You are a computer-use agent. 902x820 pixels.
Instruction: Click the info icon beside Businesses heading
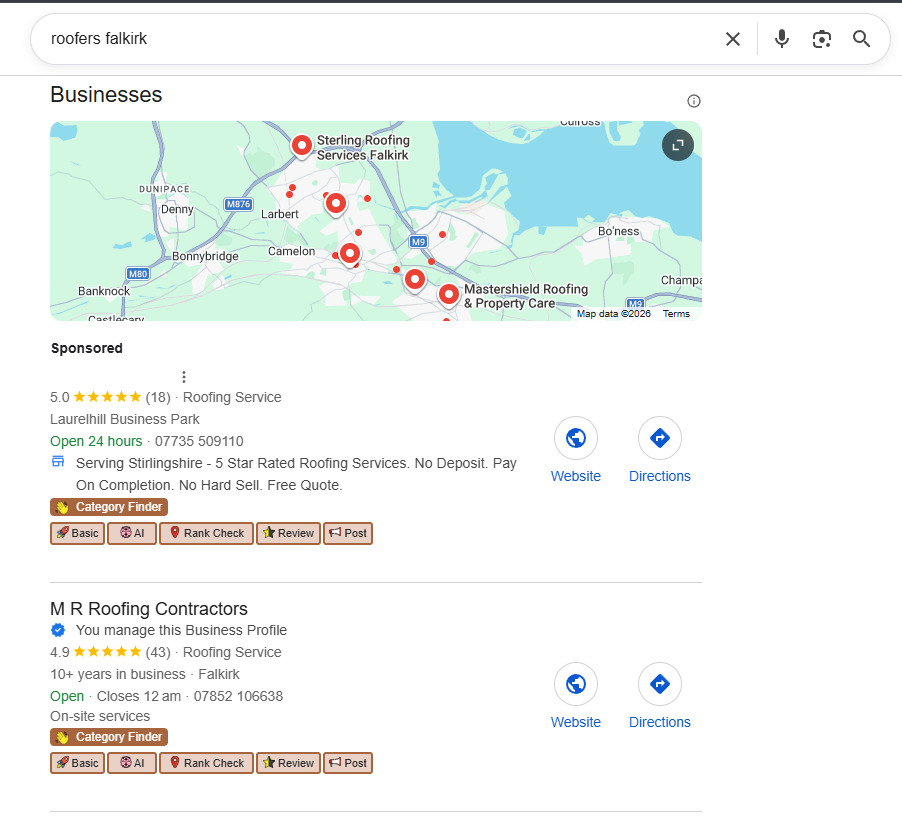click(x=693, y=101)
